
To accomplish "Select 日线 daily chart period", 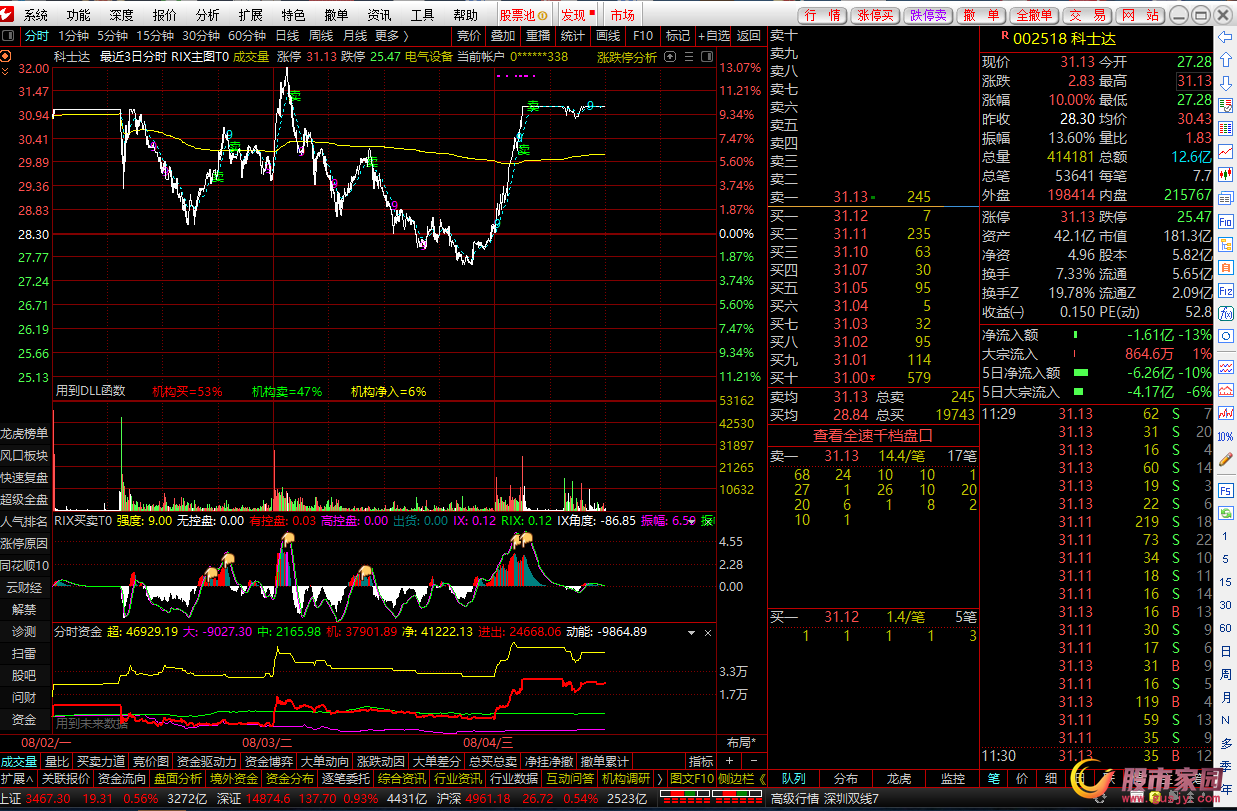I will (x=287, y=35).
